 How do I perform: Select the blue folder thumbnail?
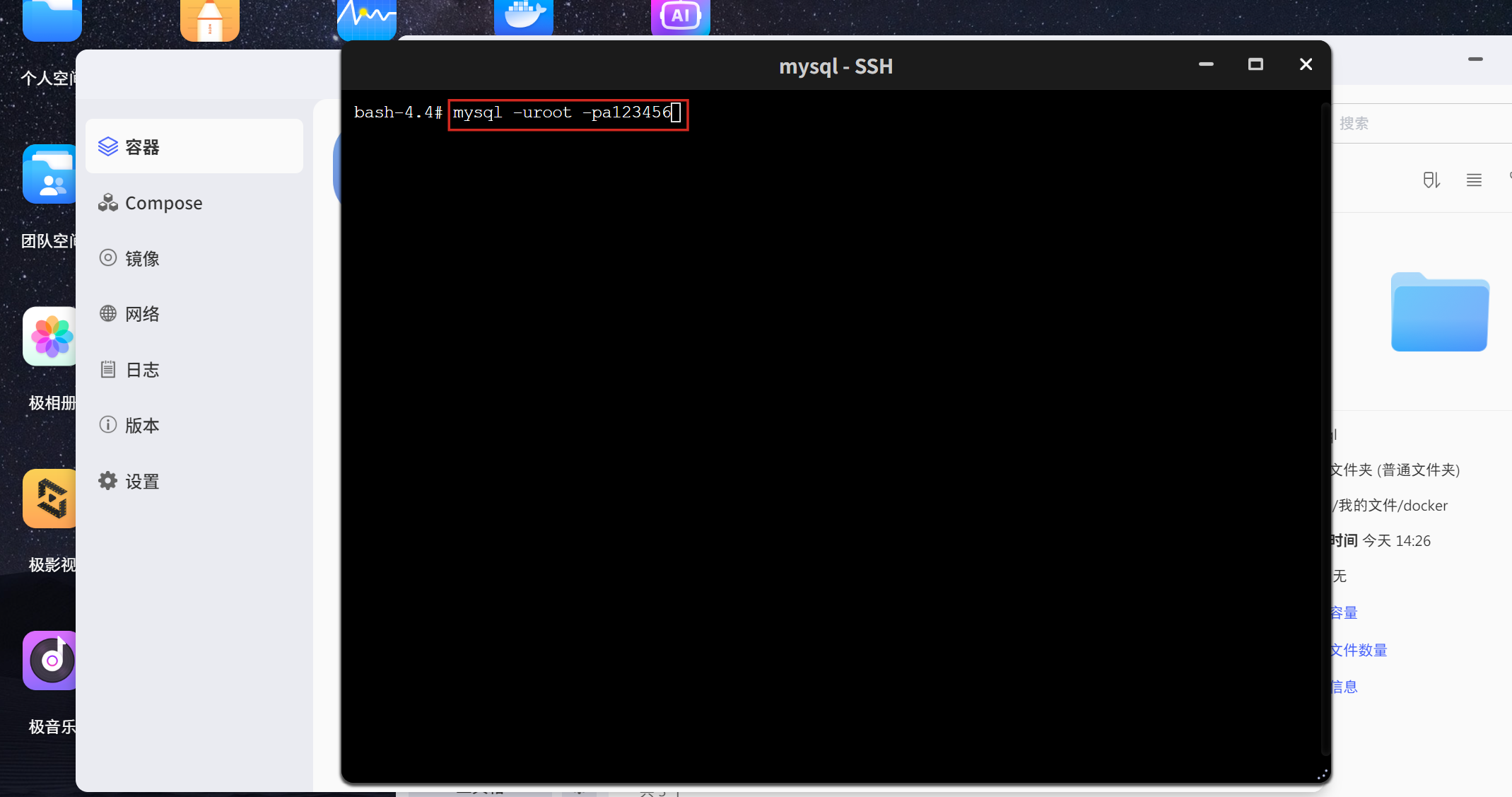click(1440, 312)
